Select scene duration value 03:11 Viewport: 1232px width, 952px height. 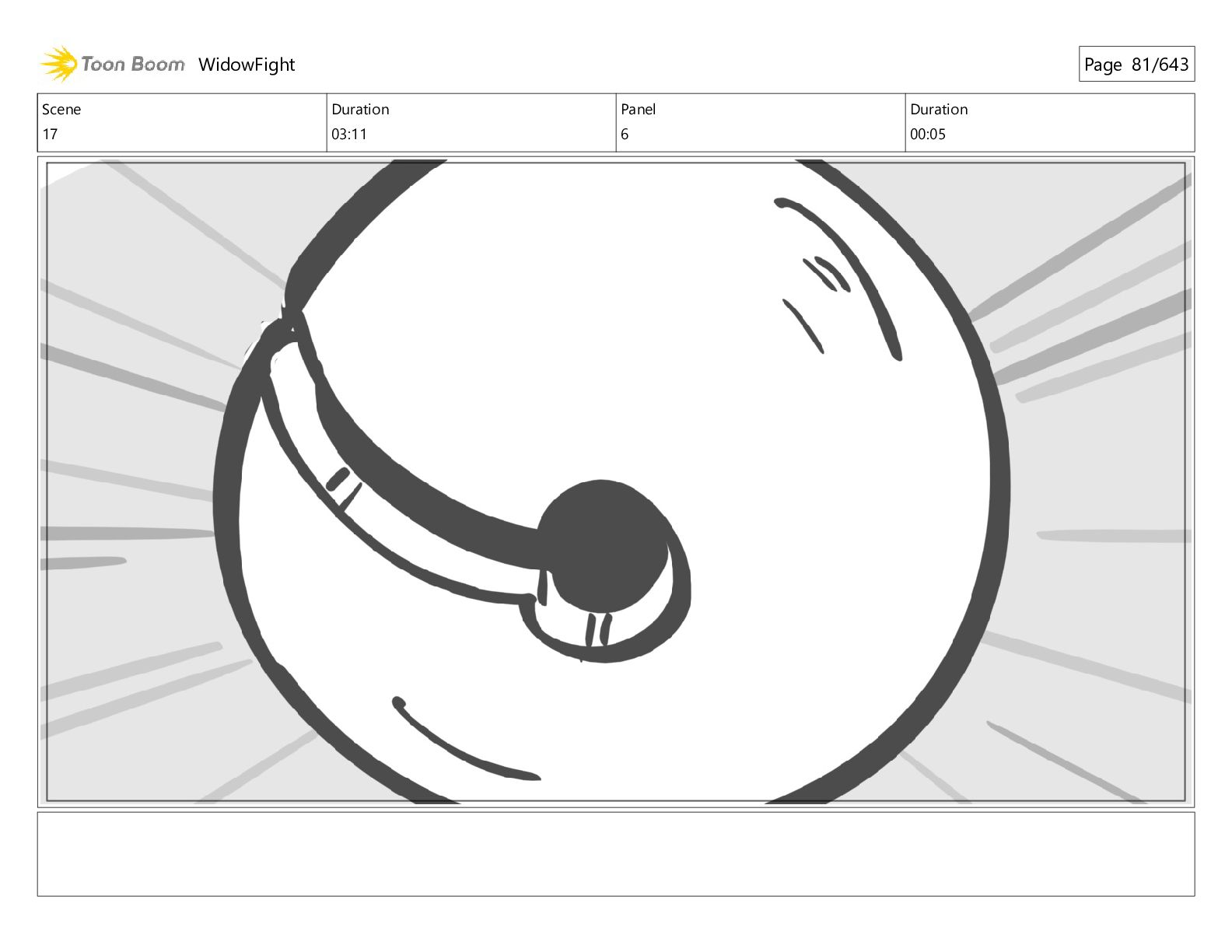(x=349, y=134)
